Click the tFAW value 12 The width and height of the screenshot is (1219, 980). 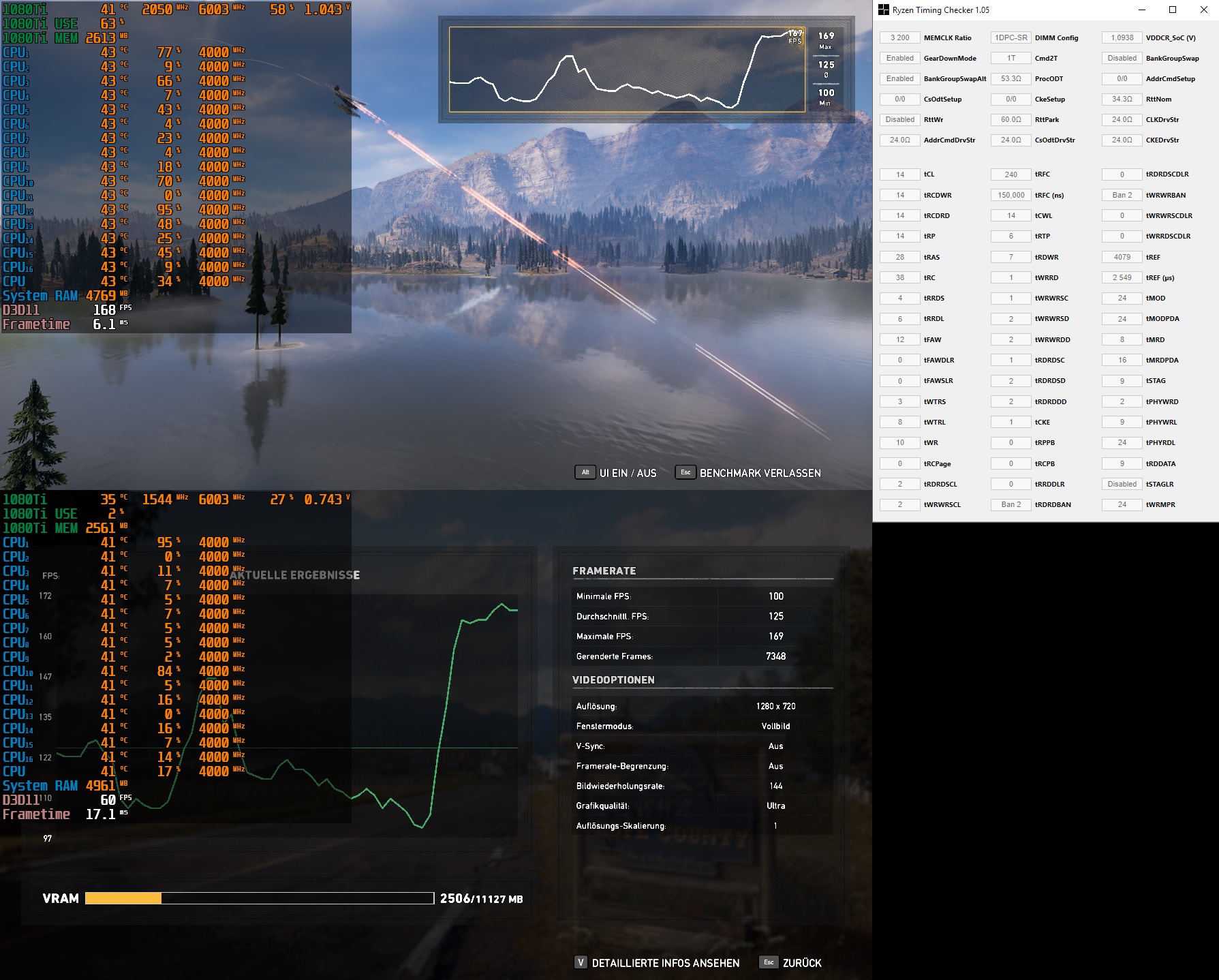pyautogui.click(x=900, y=339)
